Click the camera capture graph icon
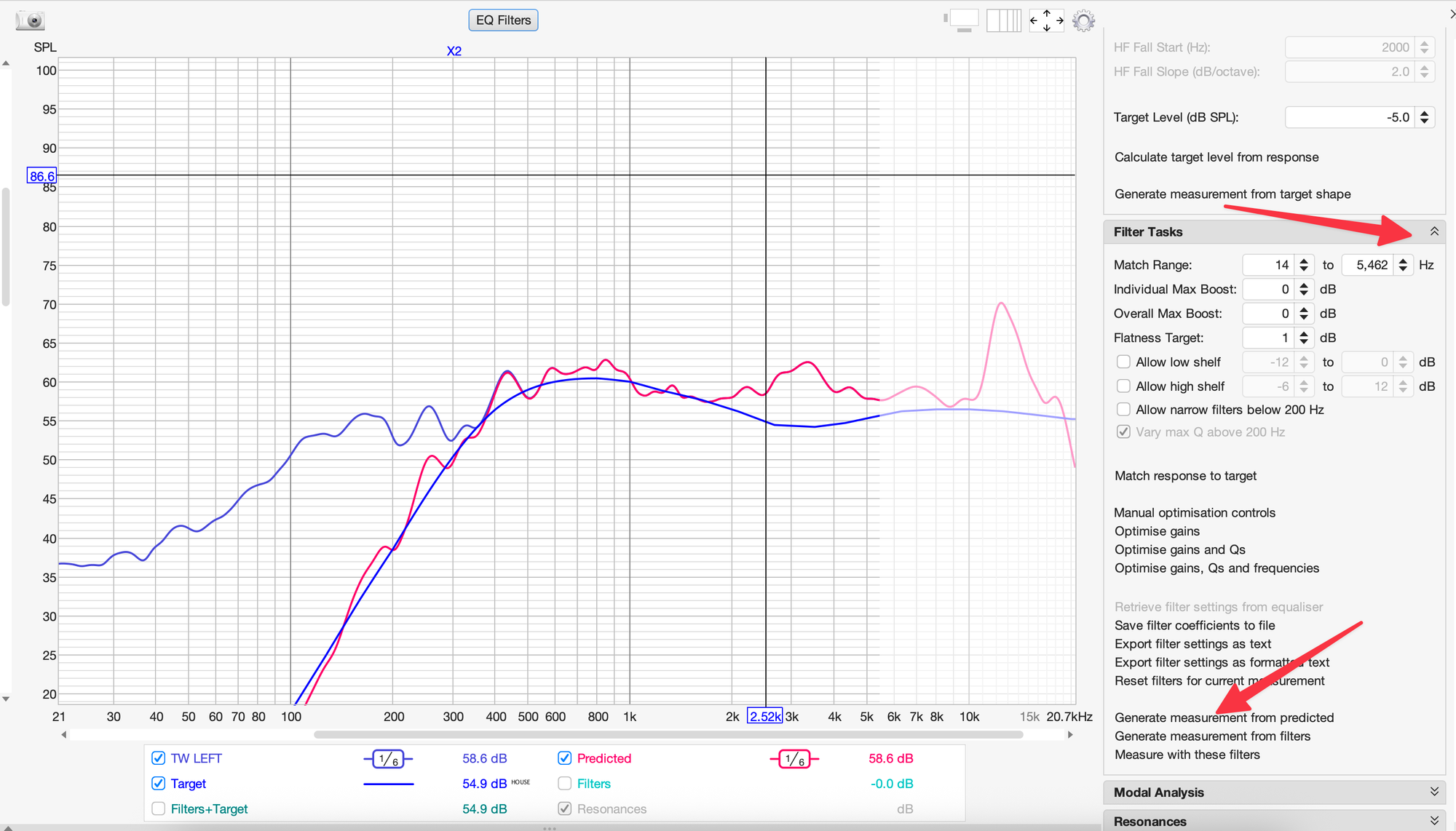The image size is (1456, 831). pos(30,20)
